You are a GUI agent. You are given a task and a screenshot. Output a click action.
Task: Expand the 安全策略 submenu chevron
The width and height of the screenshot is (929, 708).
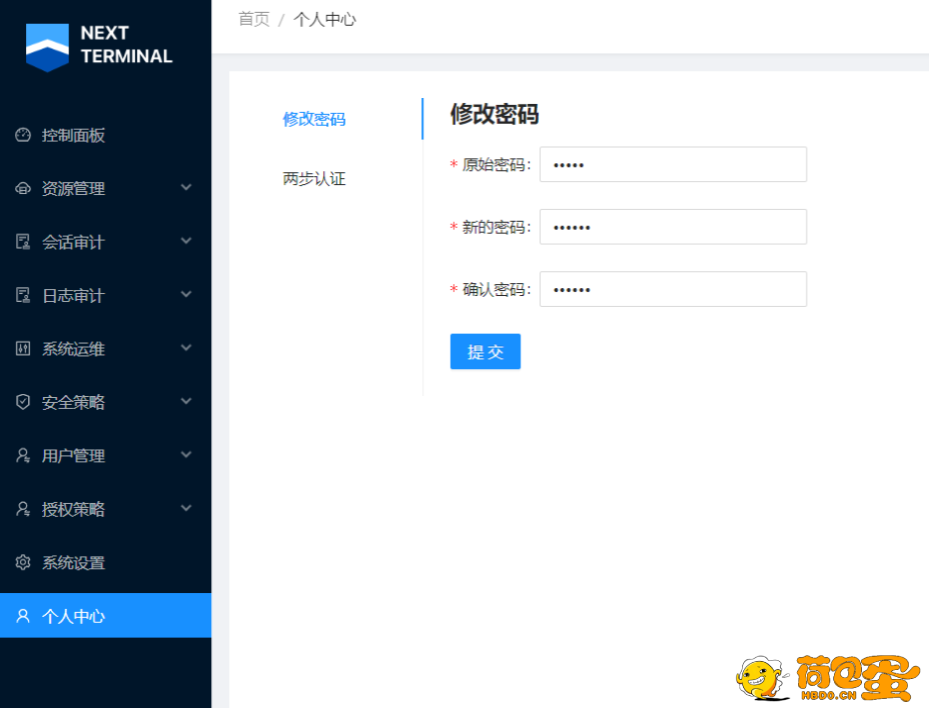coord(186,401)
